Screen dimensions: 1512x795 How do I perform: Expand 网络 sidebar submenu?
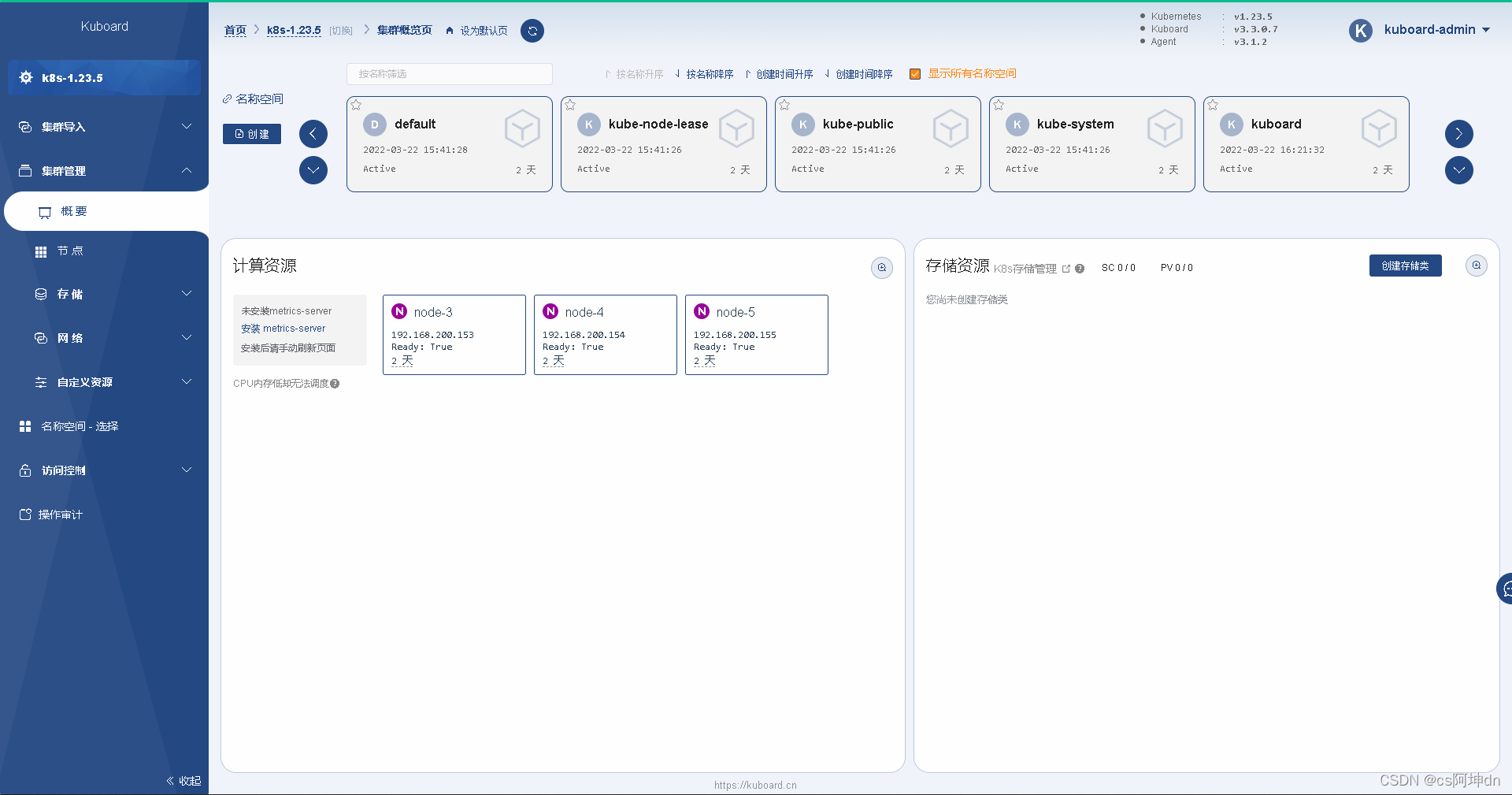(x=104, y=338)
